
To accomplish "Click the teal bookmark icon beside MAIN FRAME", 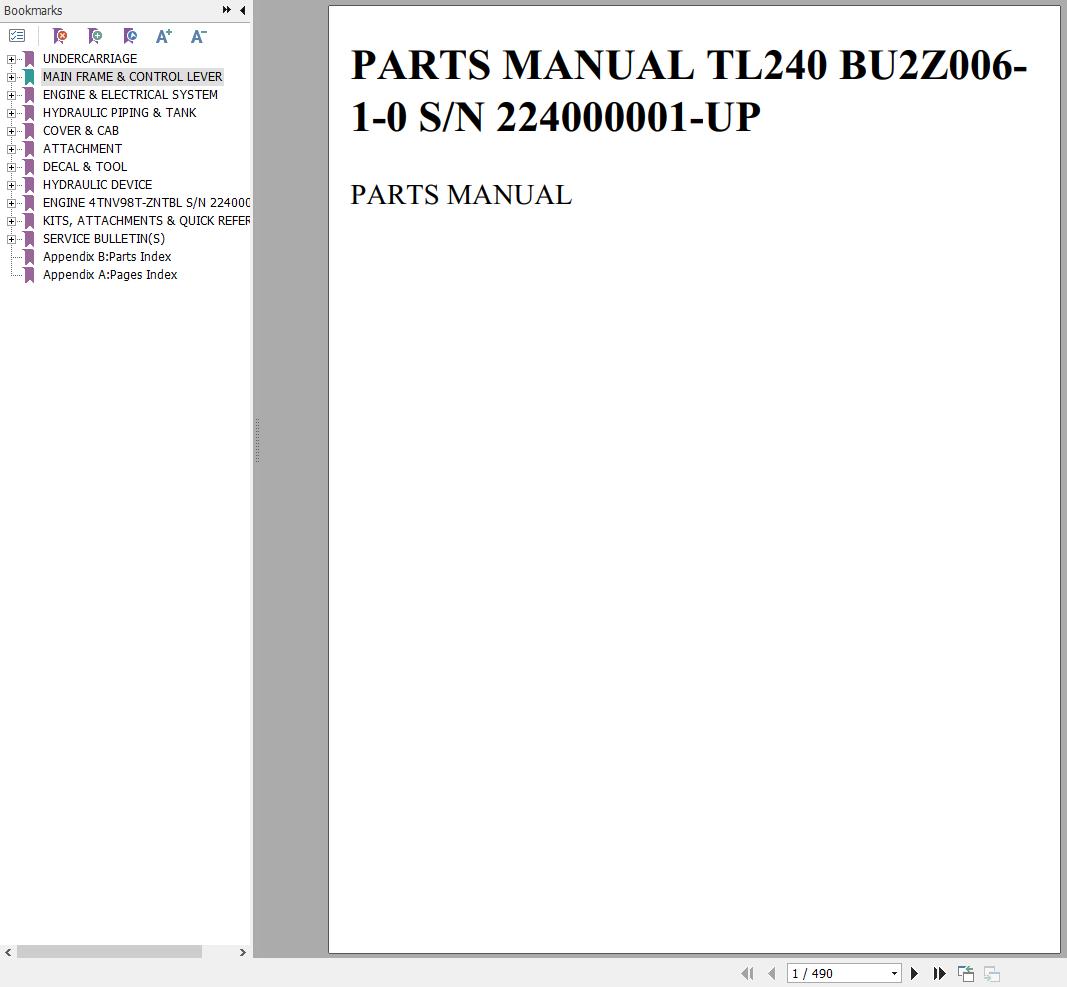I will [x=29, y=77].
